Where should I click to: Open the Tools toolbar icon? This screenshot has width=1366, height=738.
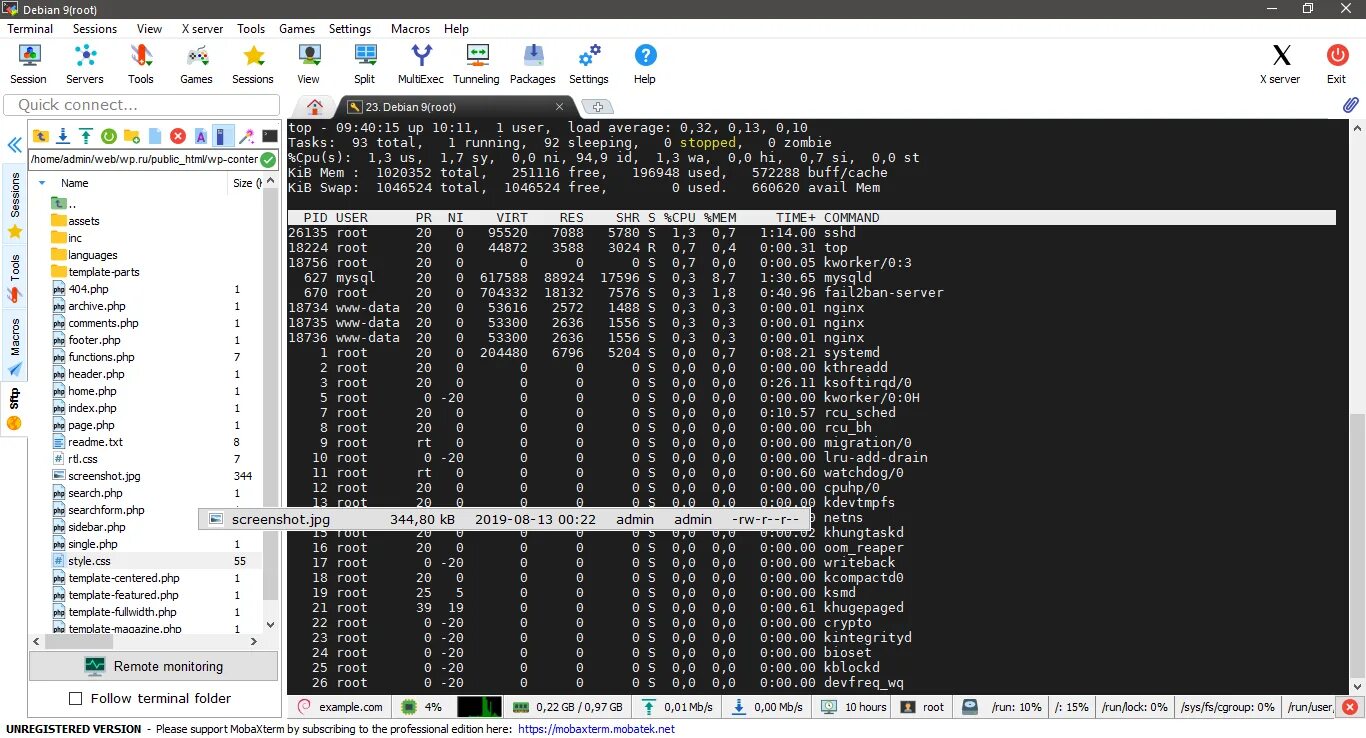(141, 64)
